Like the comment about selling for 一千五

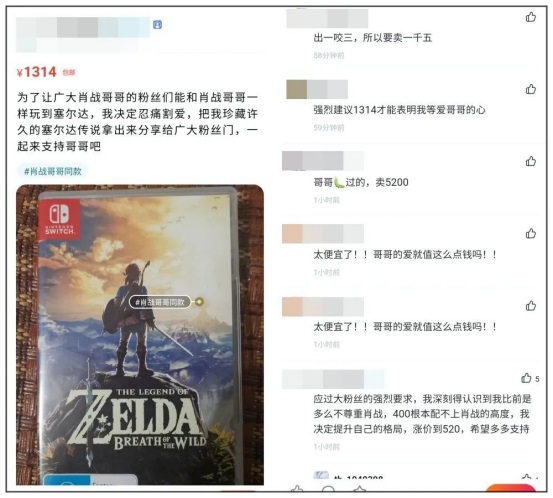(530, 17)
